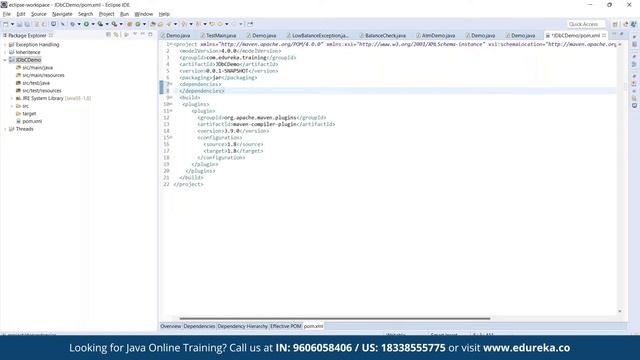Click the Debug bug icon in toolbar

(72, 24)
